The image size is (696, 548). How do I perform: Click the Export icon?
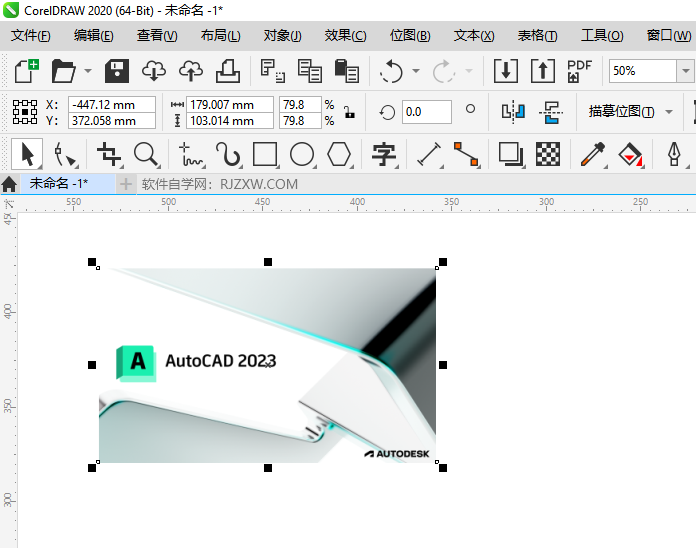(542, 71)
